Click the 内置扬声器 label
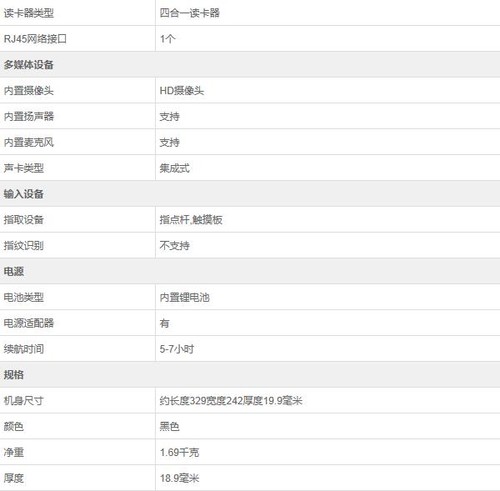The width and height of the screenshot is (500, 491). [x=29, y=116]
